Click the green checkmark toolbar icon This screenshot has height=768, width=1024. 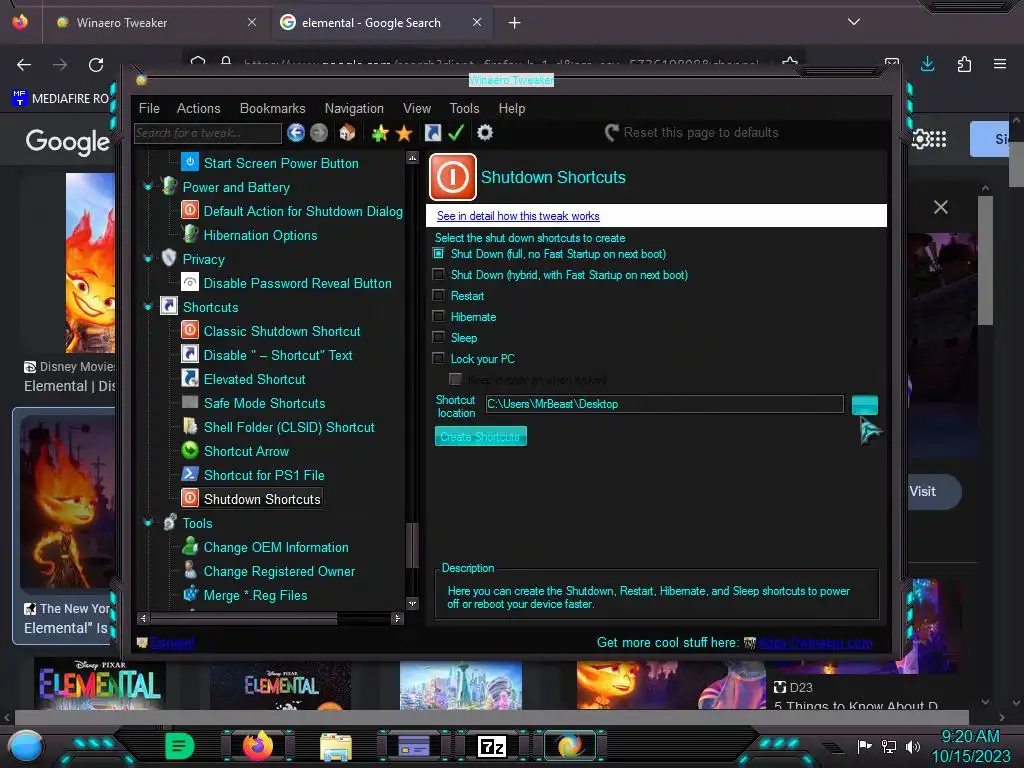(456, 133)
